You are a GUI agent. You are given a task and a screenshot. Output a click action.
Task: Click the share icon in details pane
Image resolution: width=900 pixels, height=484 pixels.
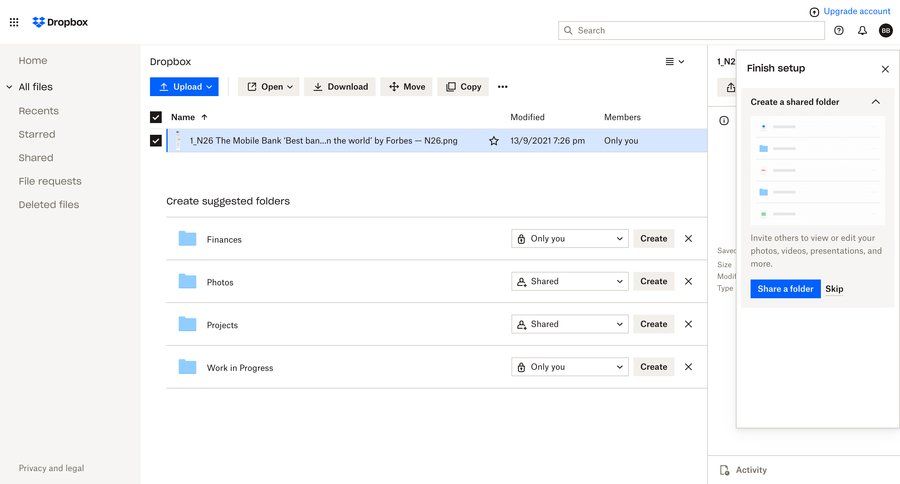coord(730,87)
